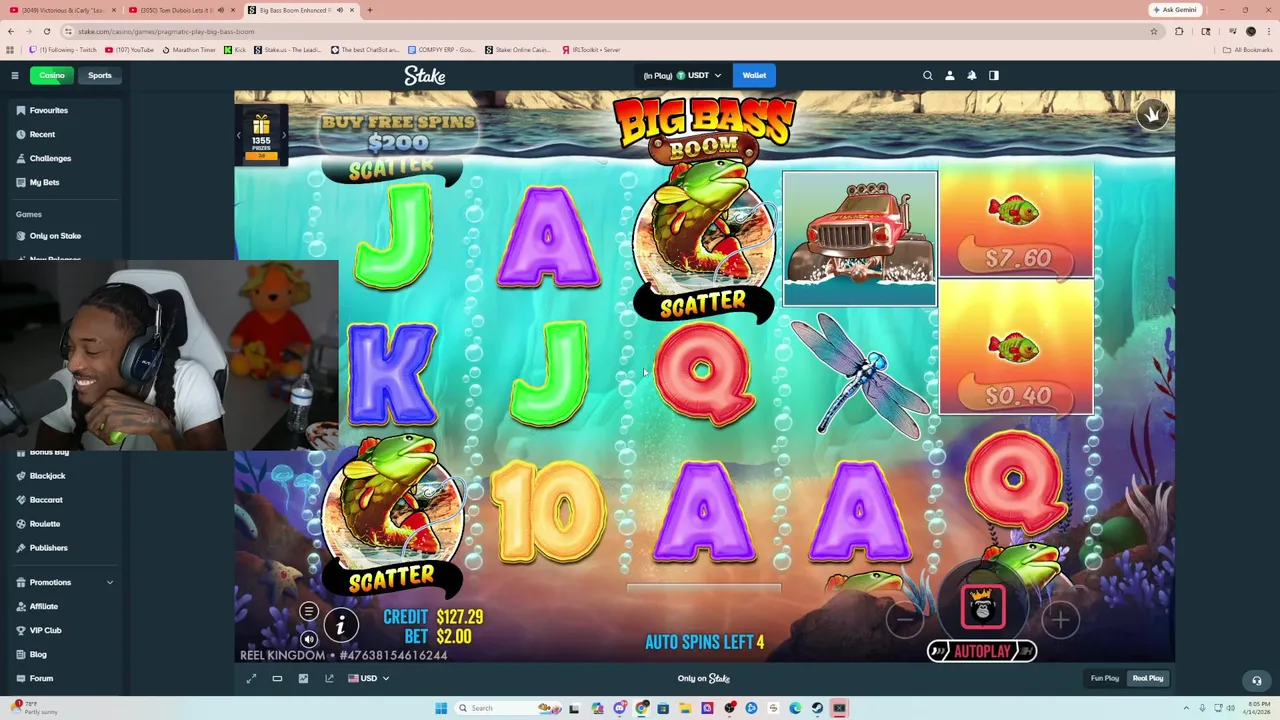
Task: Open All Bookmarks folder
Action: [x=1248, y=50]
